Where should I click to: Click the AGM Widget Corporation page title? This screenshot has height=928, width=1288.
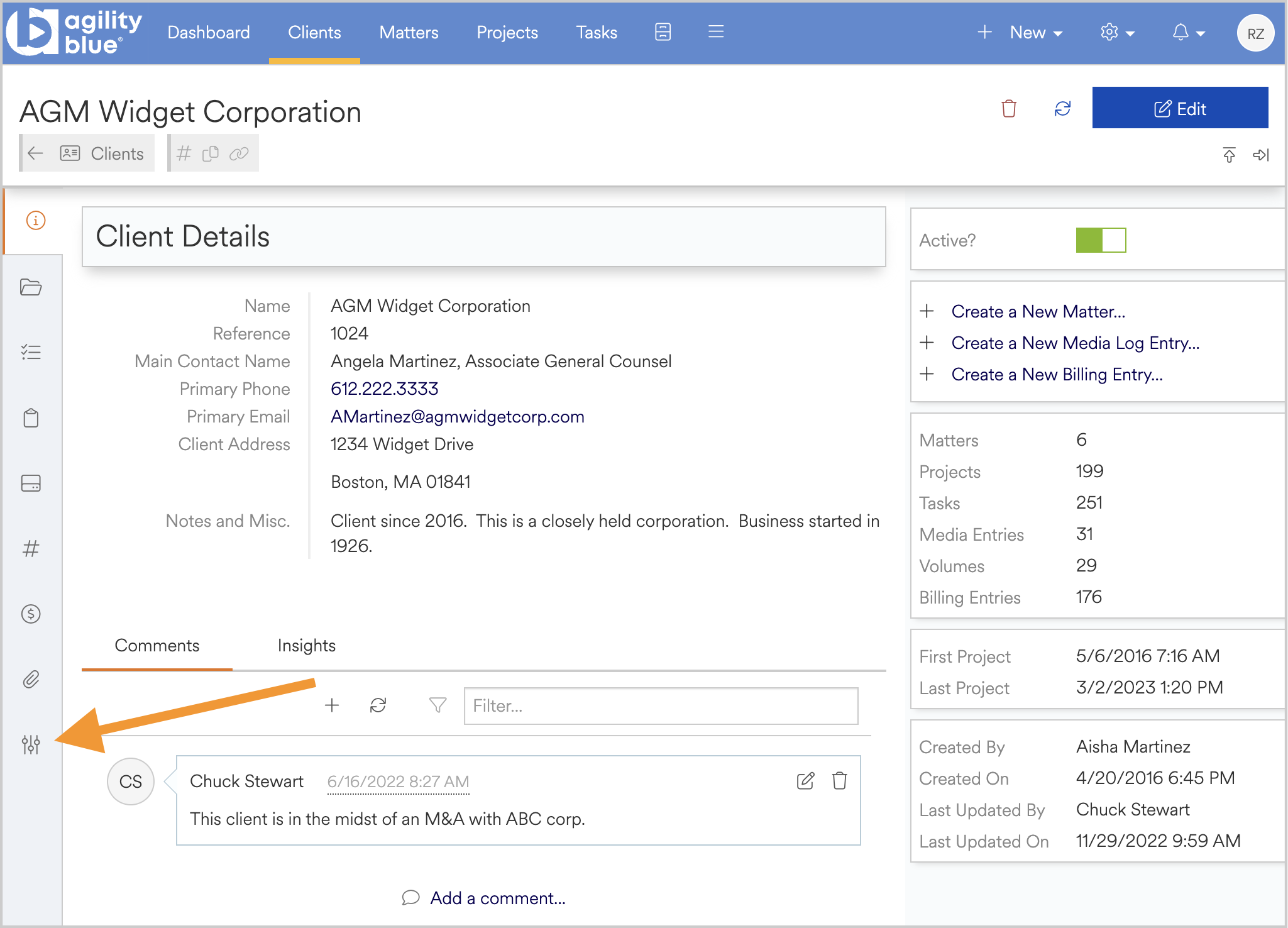point(190,112)
